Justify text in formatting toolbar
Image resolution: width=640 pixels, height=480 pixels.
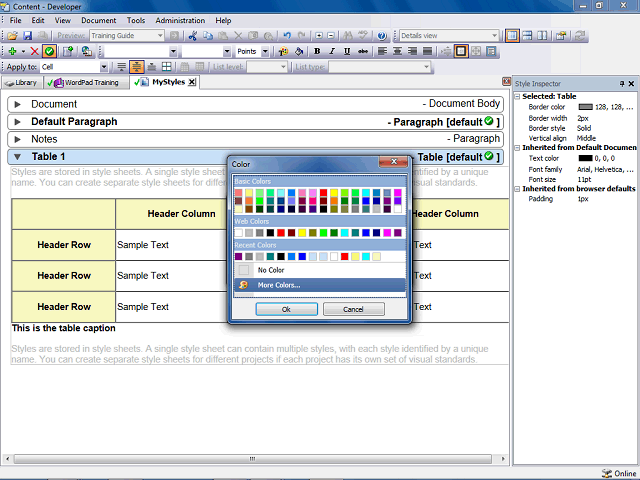pyautogui.click(x=427, y=51)
